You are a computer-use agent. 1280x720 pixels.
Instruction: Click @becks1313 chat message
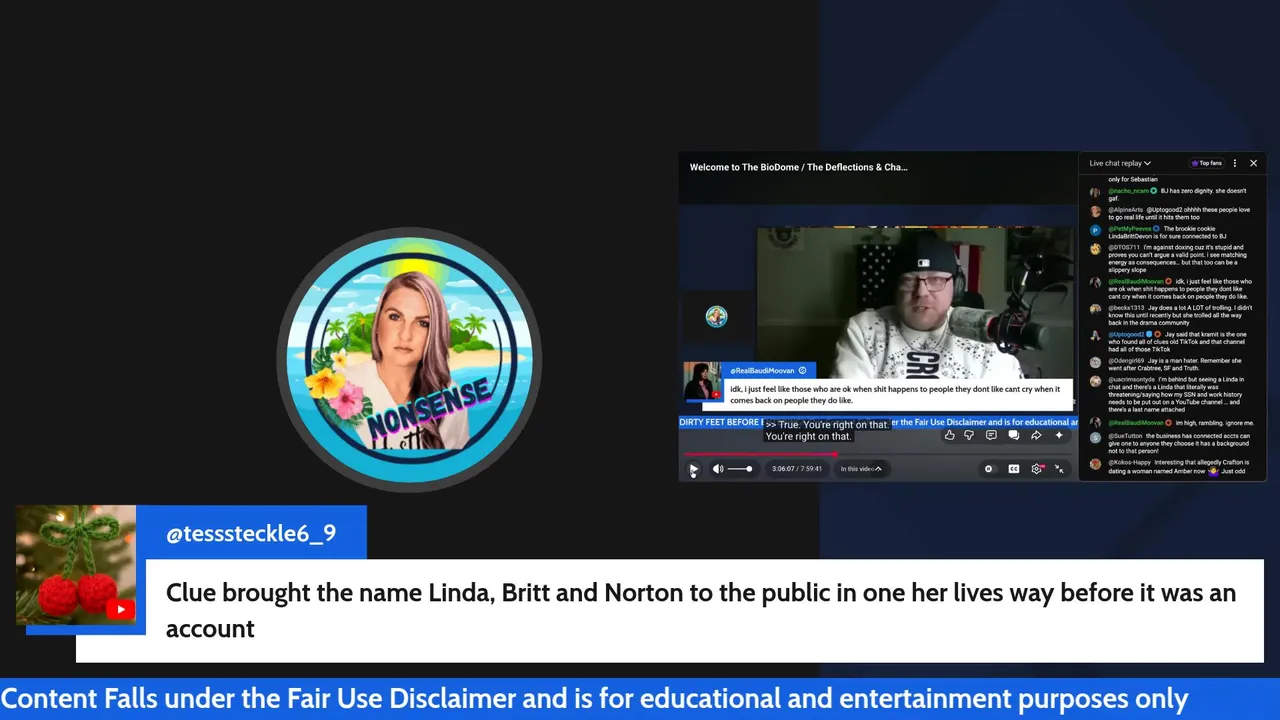click(1180, 315)
